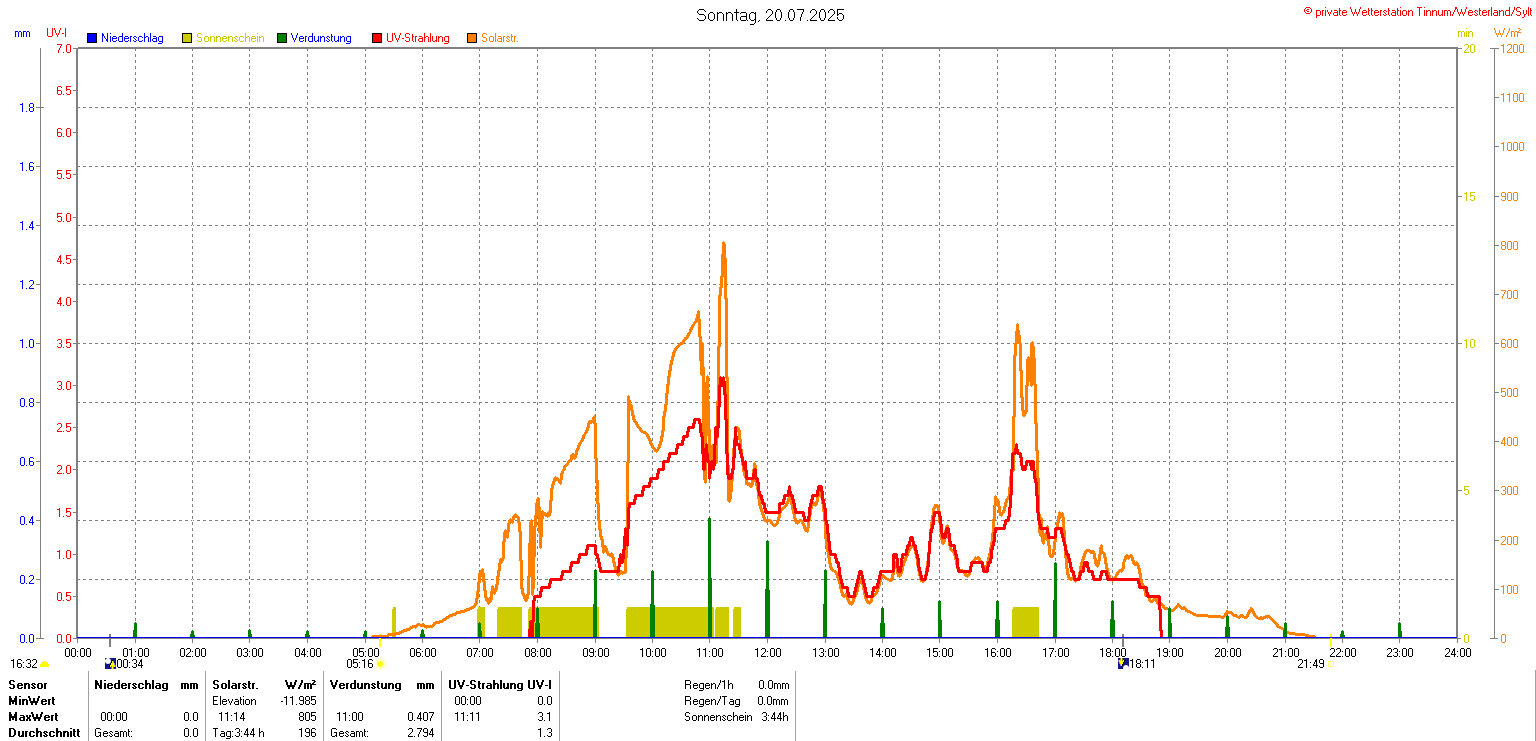The image size is (1536, 741).
Task: Select the MaxWert row label
Action: click(x=32, y=717)
